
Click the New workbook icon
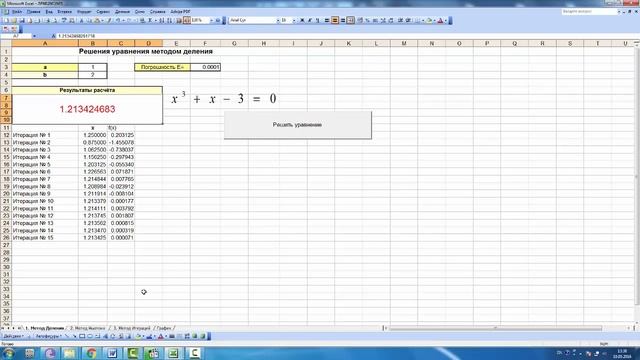coord(6,20)
